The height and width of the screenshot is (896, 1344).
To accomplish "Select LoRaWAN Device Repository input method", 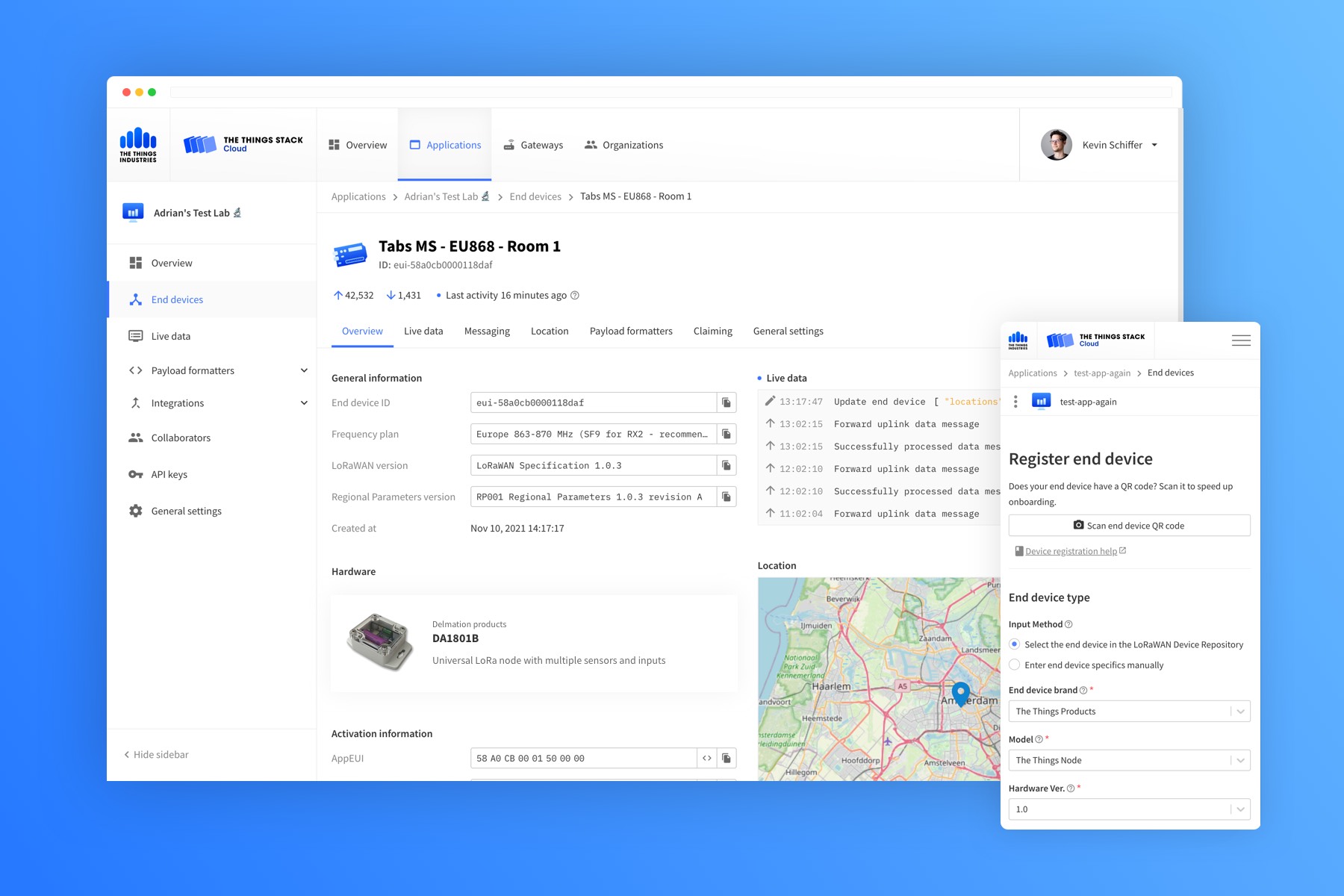I will click(1014, 644).
